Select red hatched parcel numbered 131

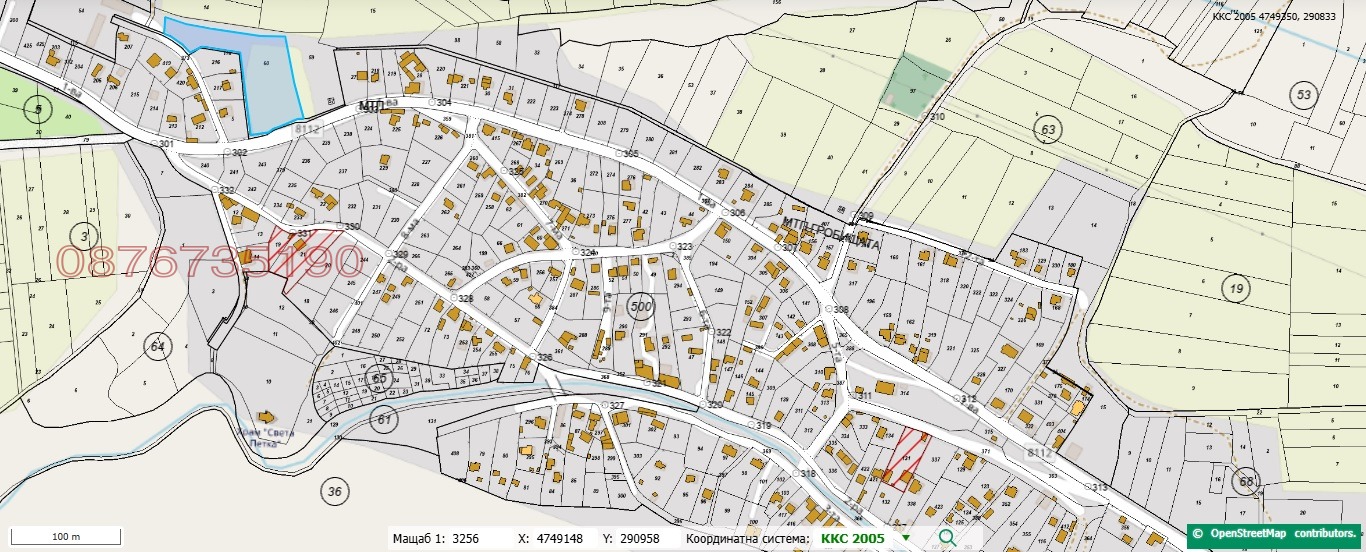905,458
